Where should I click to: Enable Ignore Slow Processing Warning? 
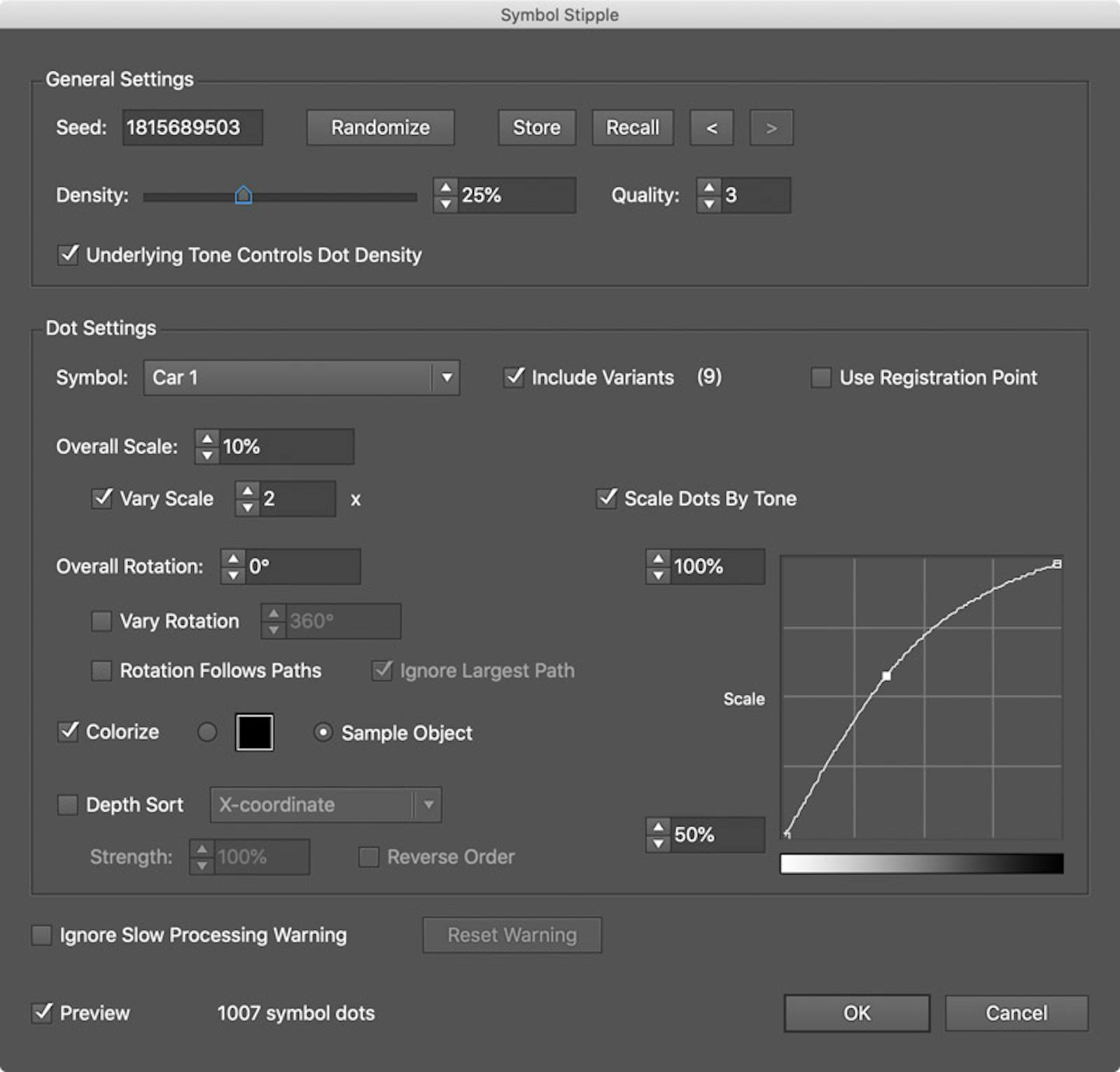(41, 935)
